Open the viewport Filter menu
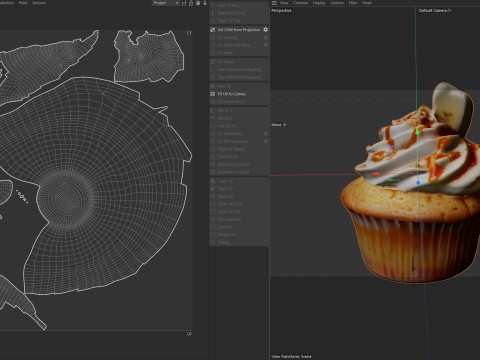This screenshot has height=360, width=480. point(353,3)
